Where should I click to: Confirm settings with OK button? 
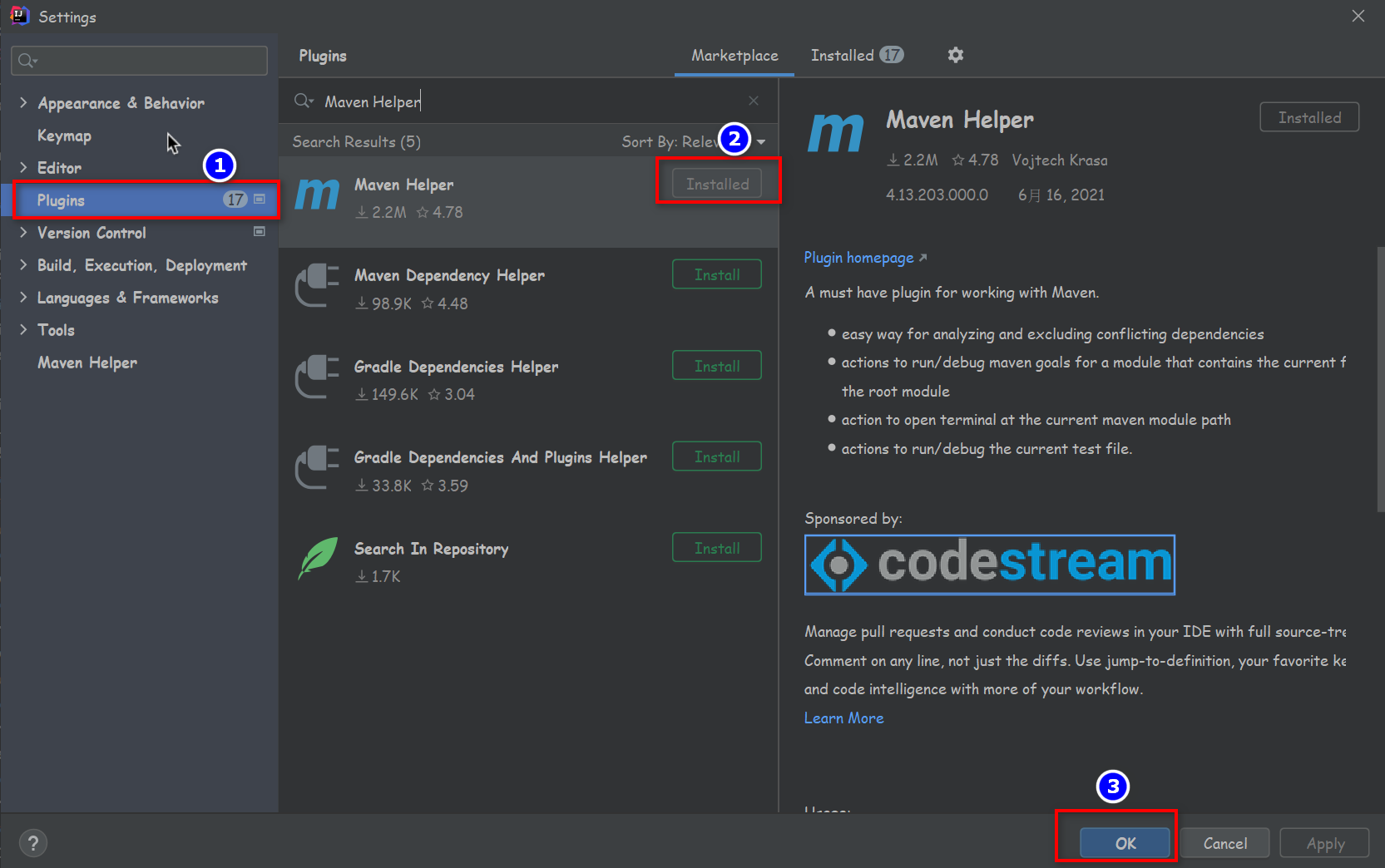[x=1125, y=843]
